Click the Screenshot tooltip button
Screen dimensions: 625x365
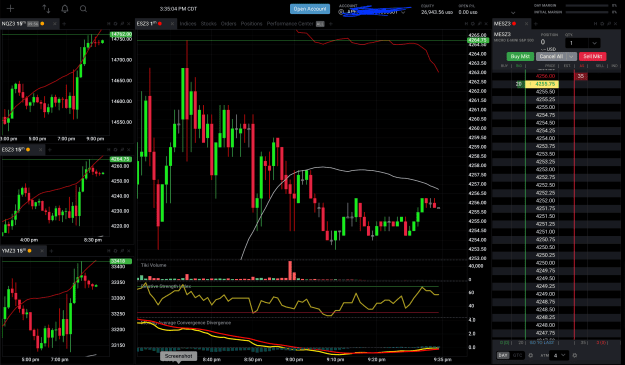[x=179, y=356]
